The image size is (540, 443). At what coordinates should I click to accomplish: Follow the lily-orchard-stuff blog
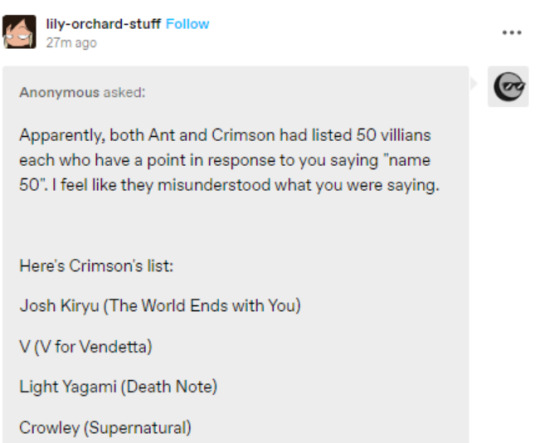click(x=187, y=24)
